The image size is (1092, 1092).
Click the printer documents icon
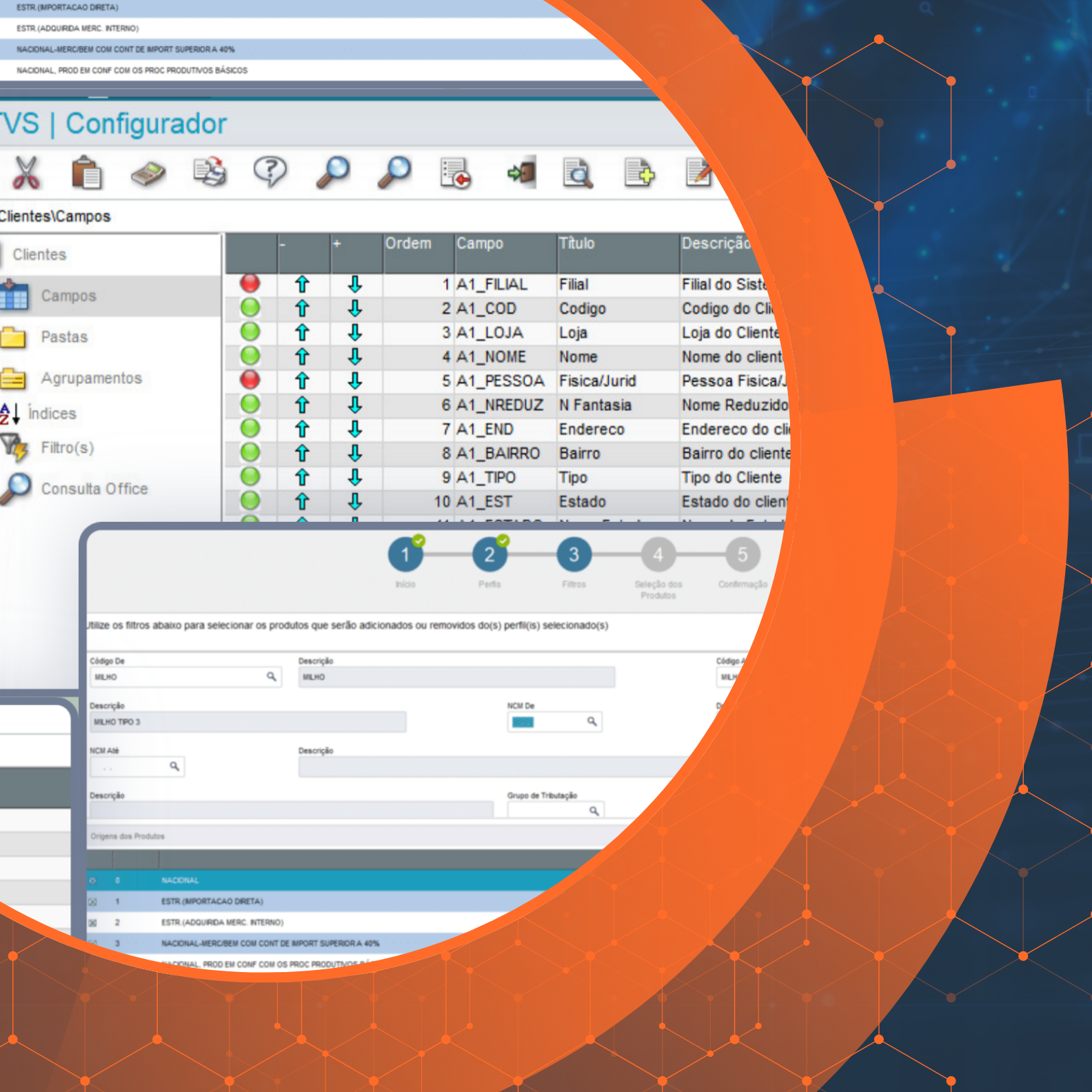(210, 172)
